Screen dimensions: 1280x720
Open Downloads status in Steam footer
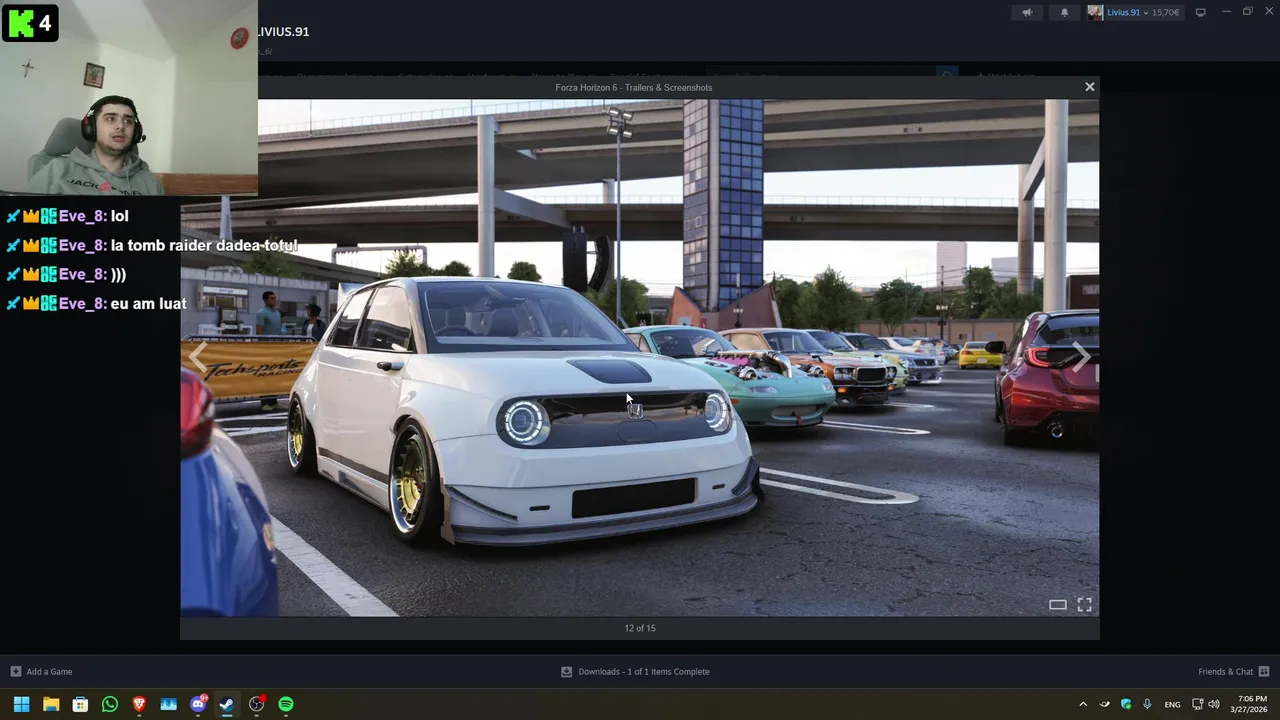[x=635, y=672]
